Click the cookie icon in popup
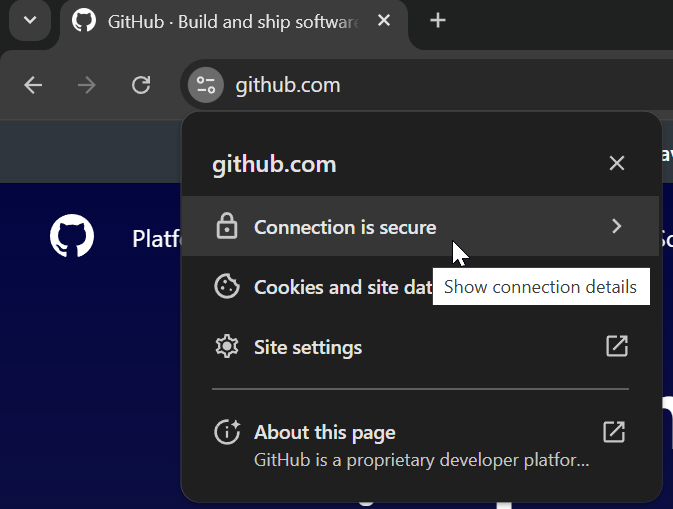Image resolution: width=673 pixels, height=509 pixels. point(227,286)
